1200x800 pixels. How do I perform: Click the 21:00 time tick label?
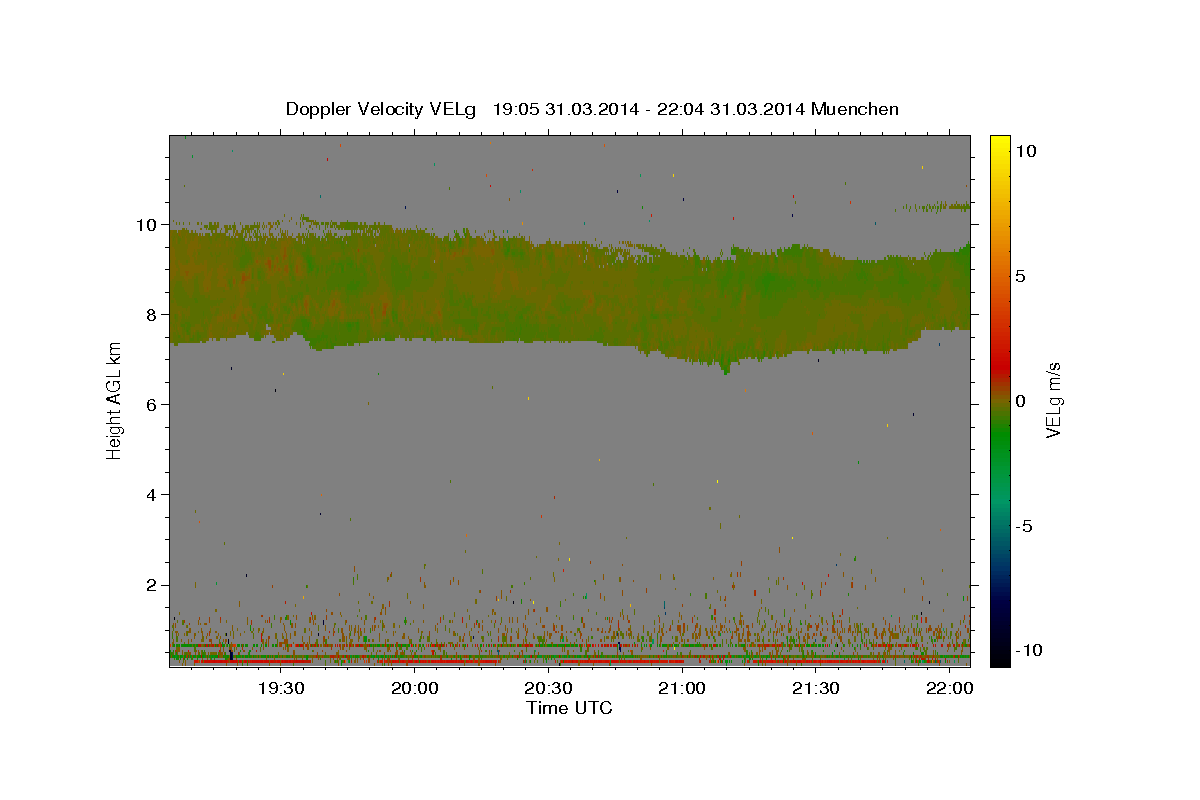pos(681,688)
